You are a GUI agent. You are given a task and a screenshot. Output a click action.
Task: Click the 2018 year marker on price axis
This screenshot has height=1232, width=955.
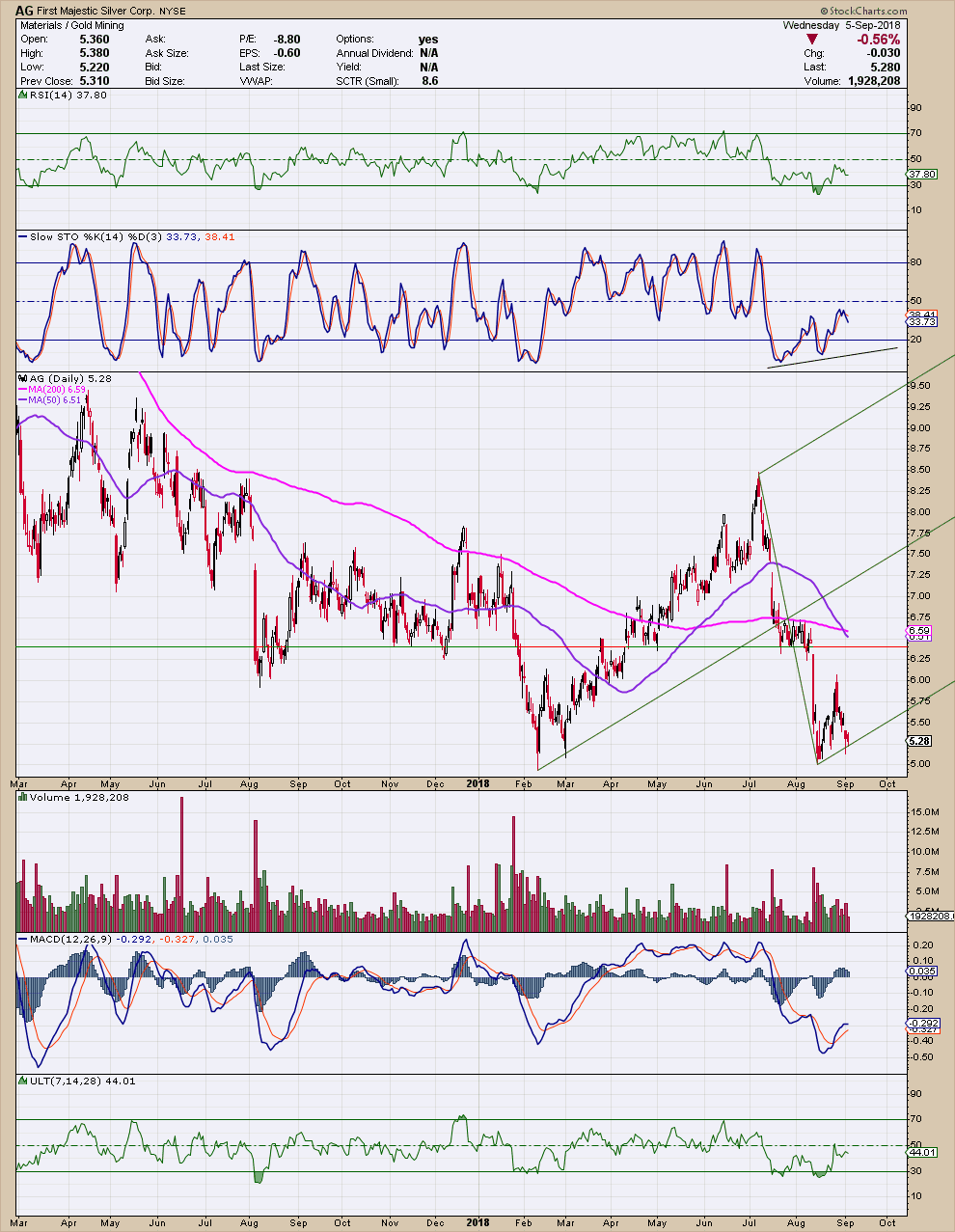coord(477,784)
